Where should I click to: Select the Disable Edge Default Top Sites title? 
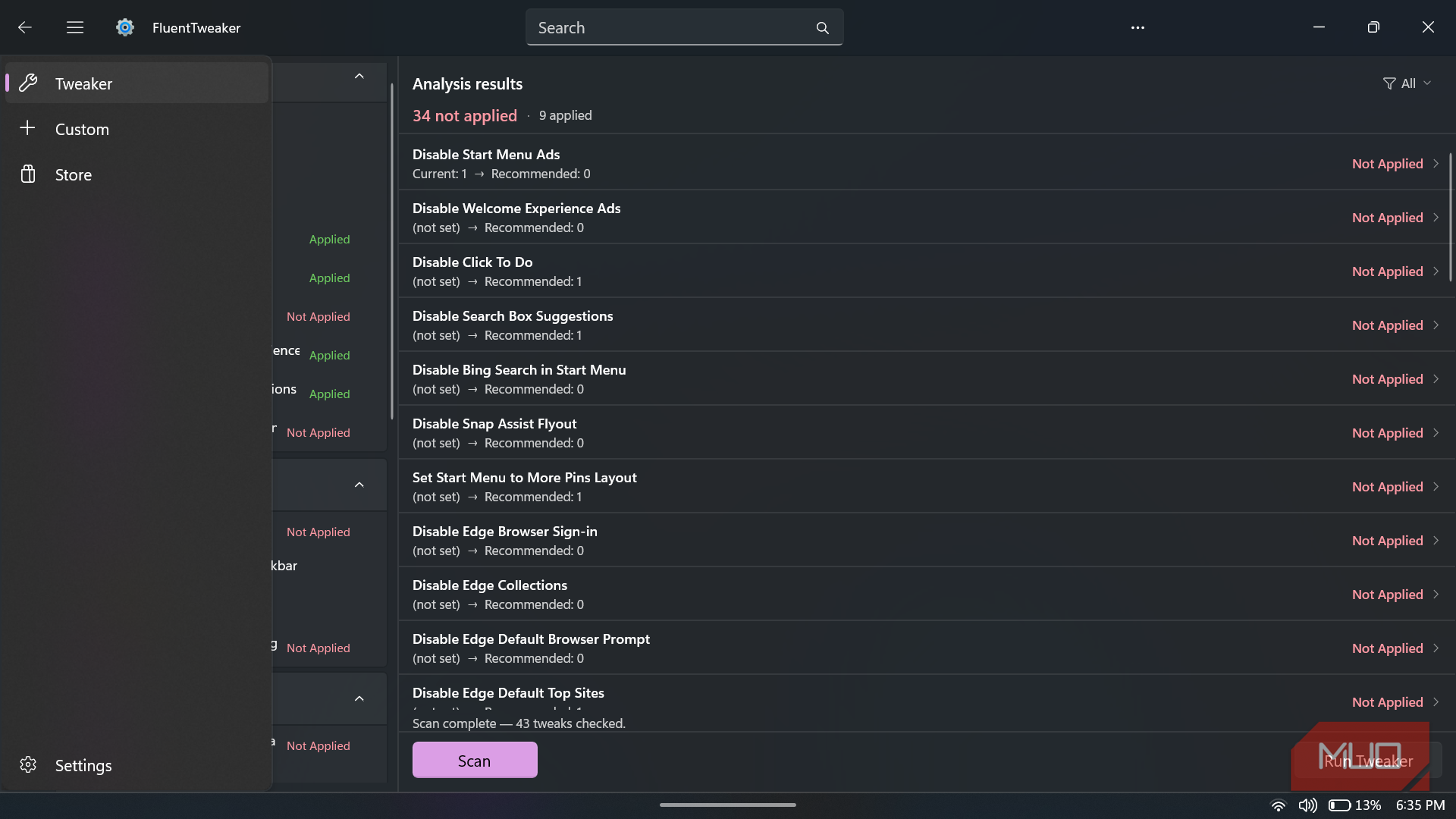(508, 692)
